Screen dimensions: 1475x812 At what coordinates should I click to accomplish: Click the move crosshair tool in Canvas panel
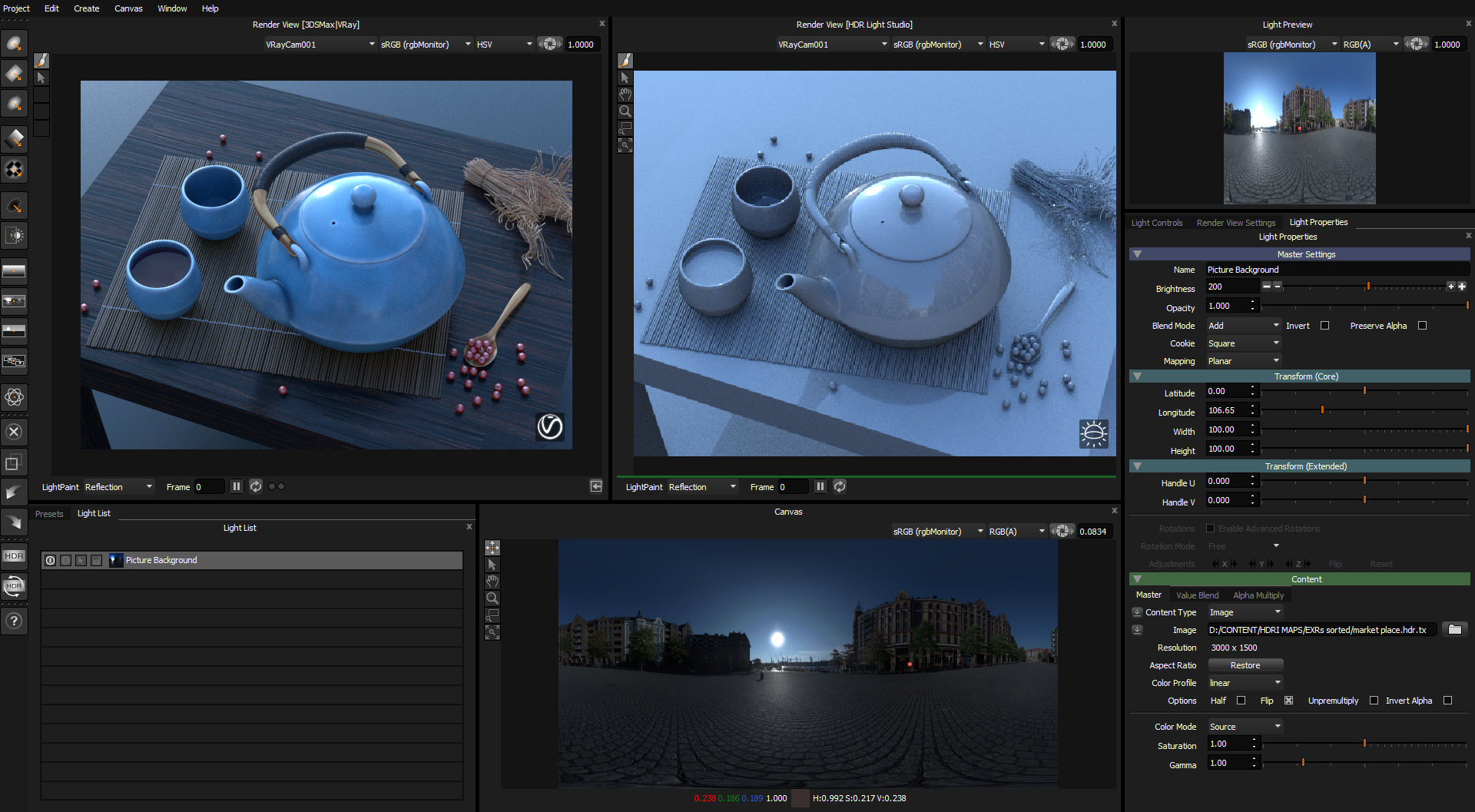(x=492, y=548)
